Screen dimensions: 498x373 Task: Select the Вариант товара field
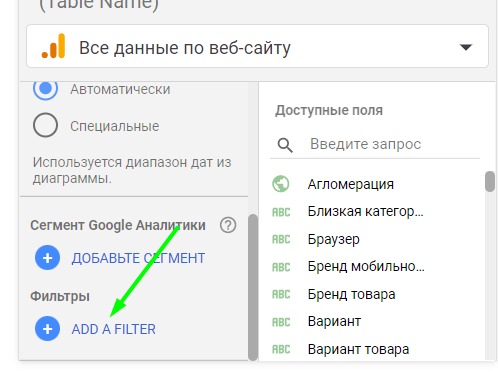[x=358, y=349]
